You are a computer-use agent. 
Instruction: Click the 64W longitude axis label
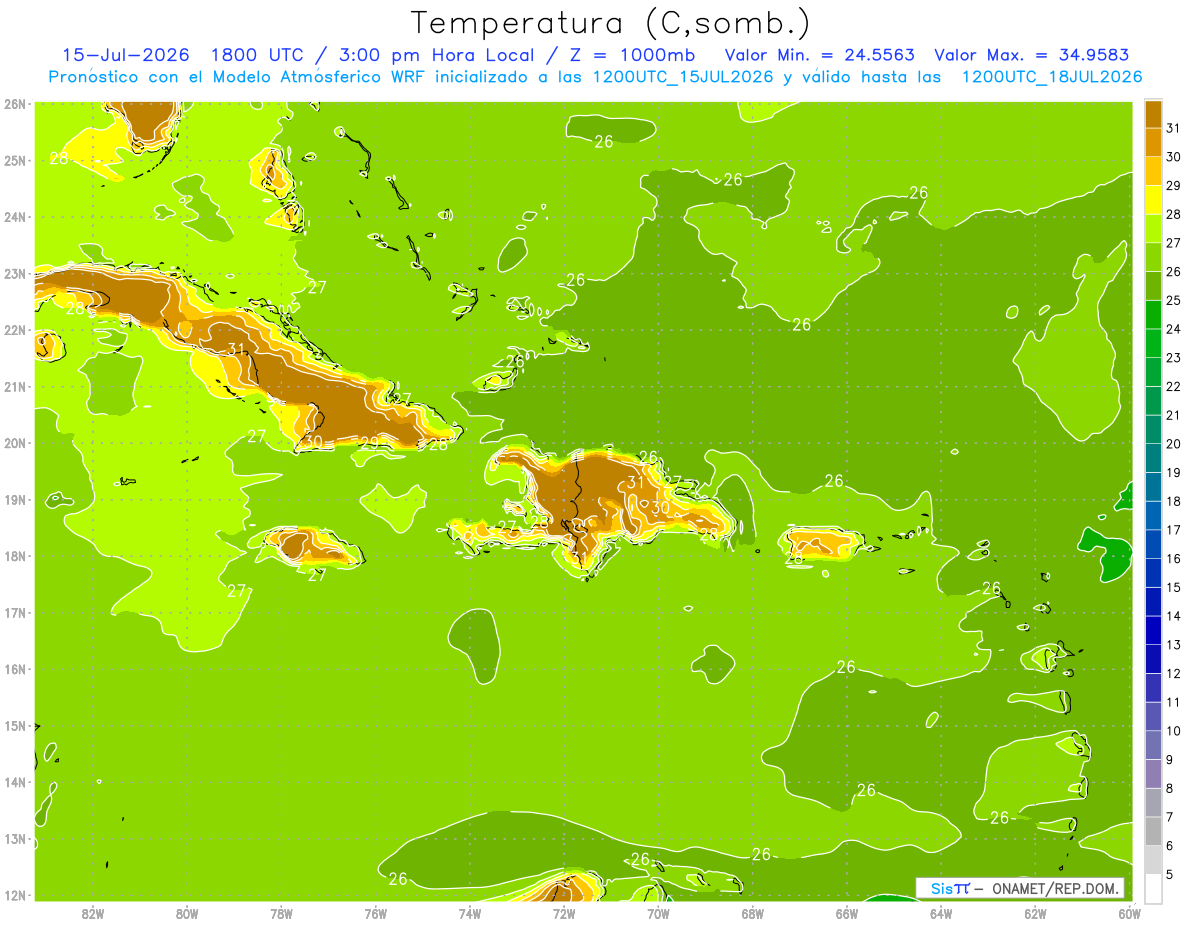click(941, 913)
